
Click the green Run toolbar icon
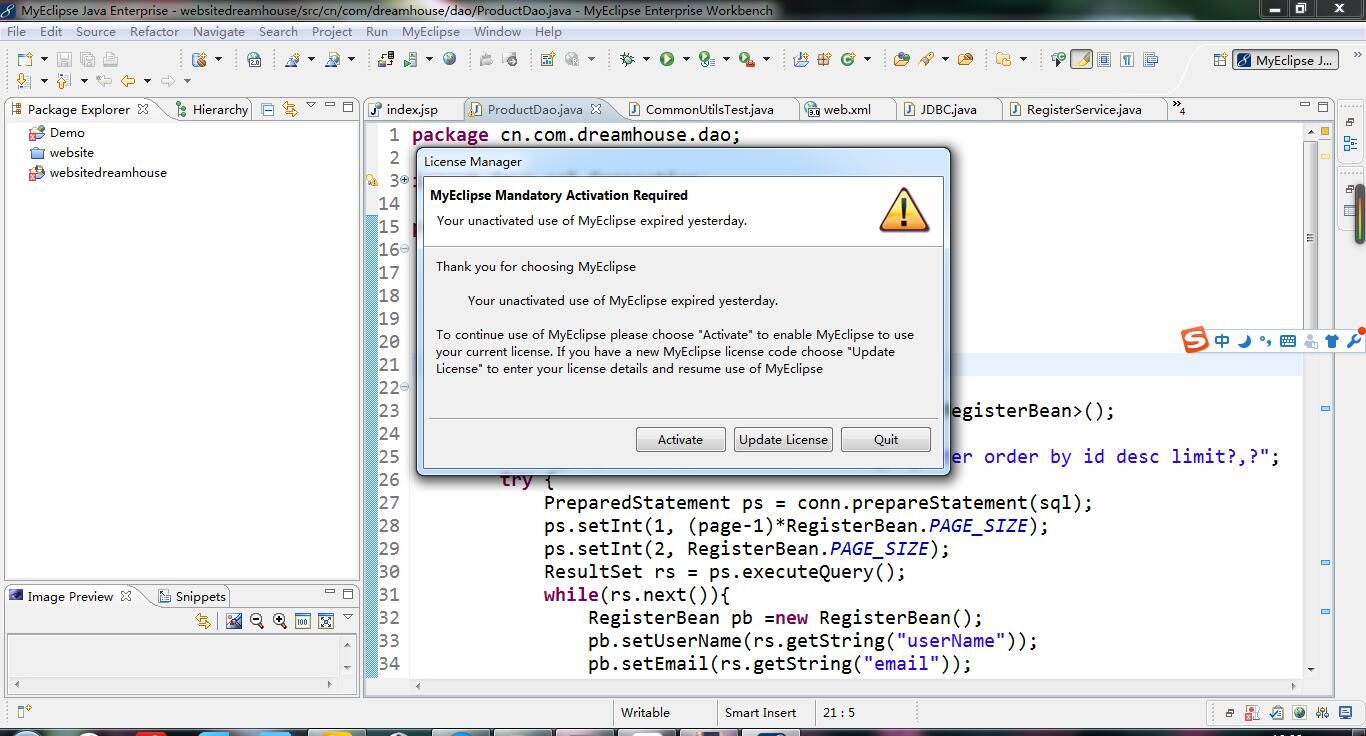(667, 60)
